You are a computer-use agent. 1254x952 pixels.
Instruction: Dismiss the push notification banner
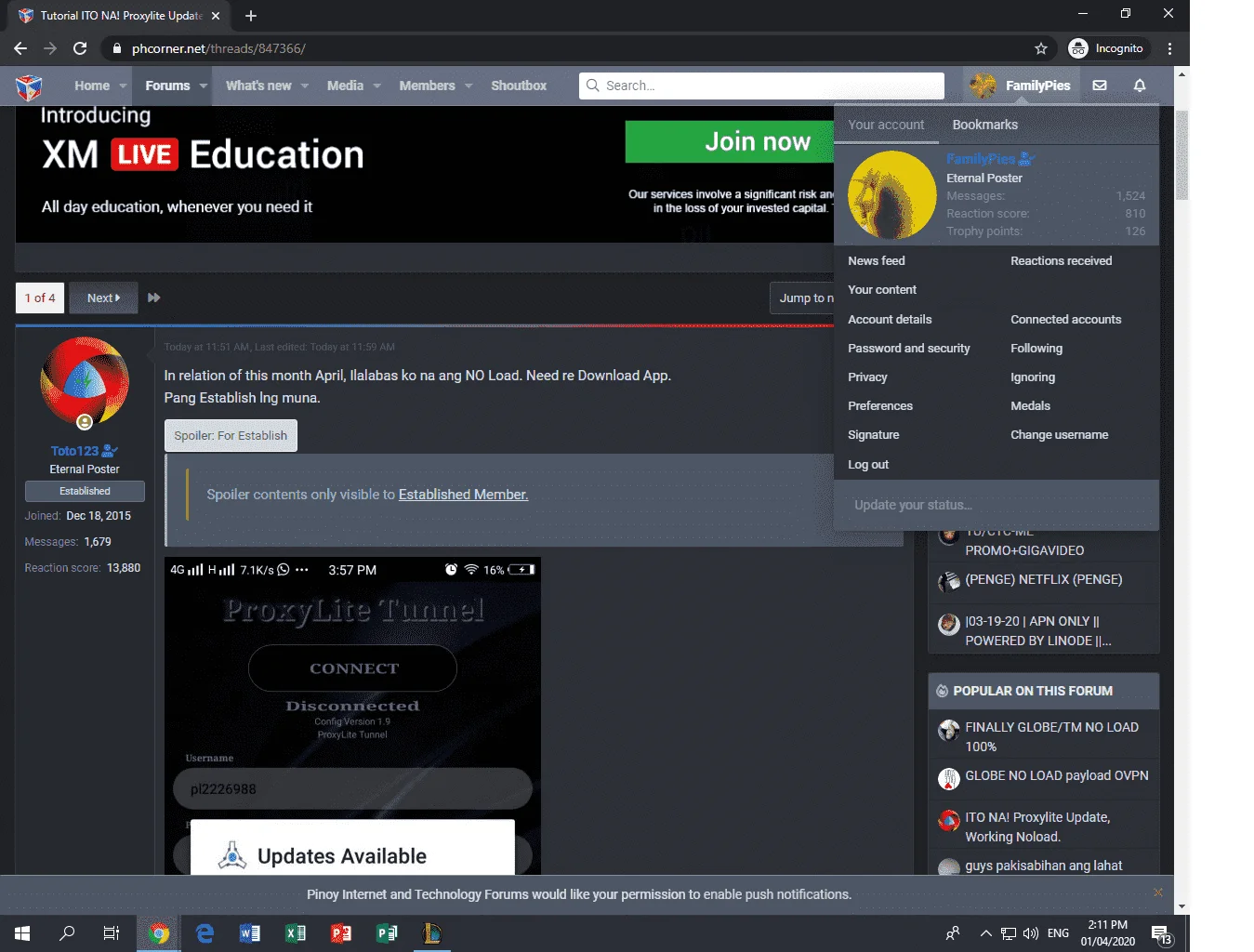[x=1158, y=892]
